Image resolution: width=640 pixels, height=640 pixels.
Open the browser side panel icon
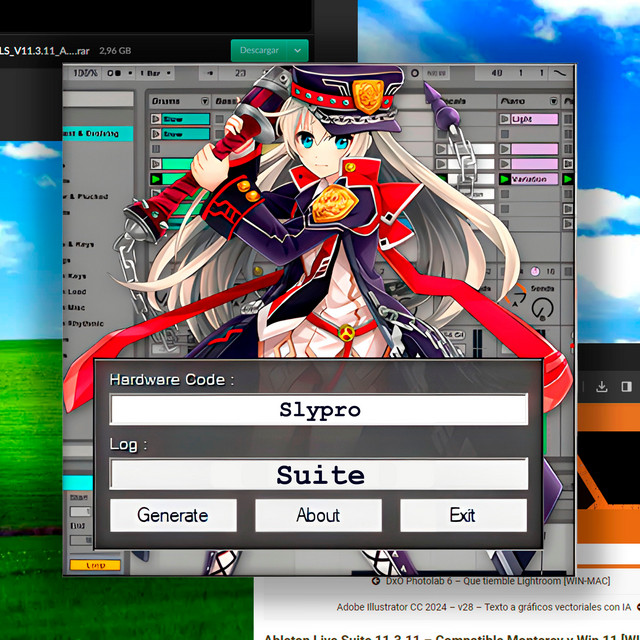tap(626, 387)
